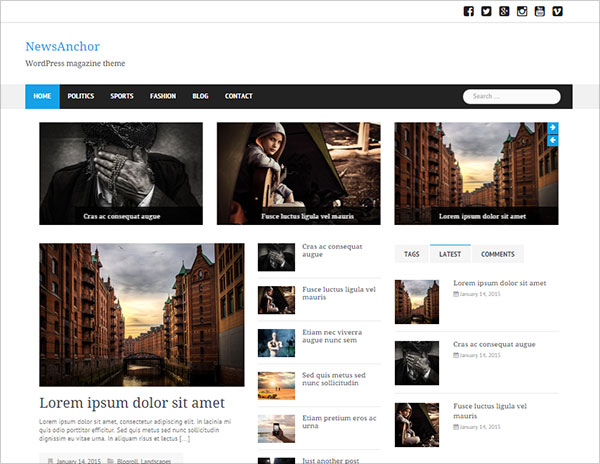Focus the Search input field
This screenshot has width=600, height=464.
(x=512, y=96)
